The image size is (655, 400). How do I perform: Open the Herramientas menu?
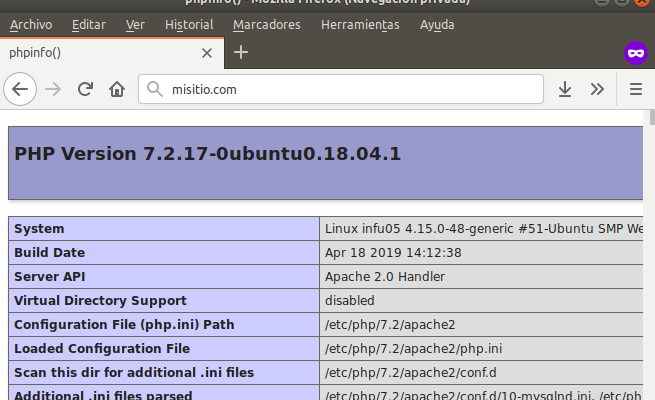[x=360, y=25]
